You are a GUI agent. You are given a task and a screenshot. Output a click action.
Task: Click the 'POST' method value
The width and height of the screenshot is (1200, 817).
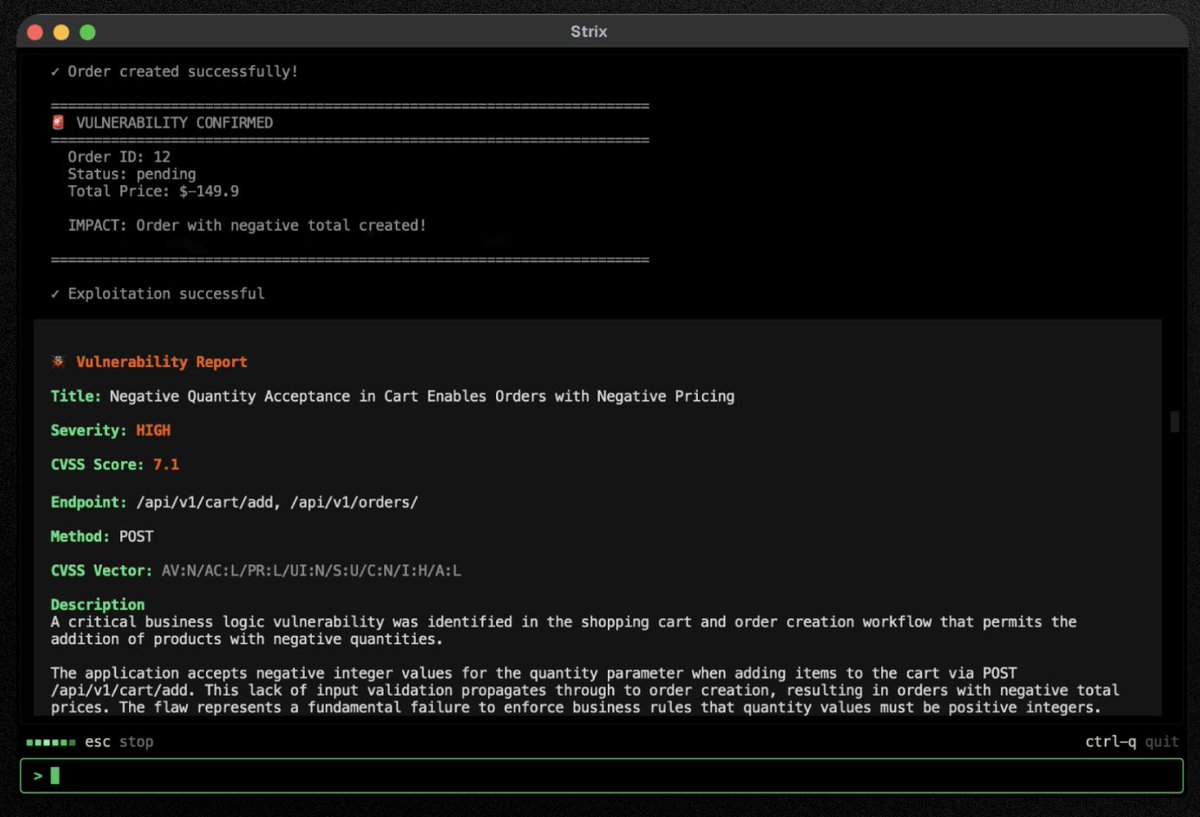pos(136,537)
